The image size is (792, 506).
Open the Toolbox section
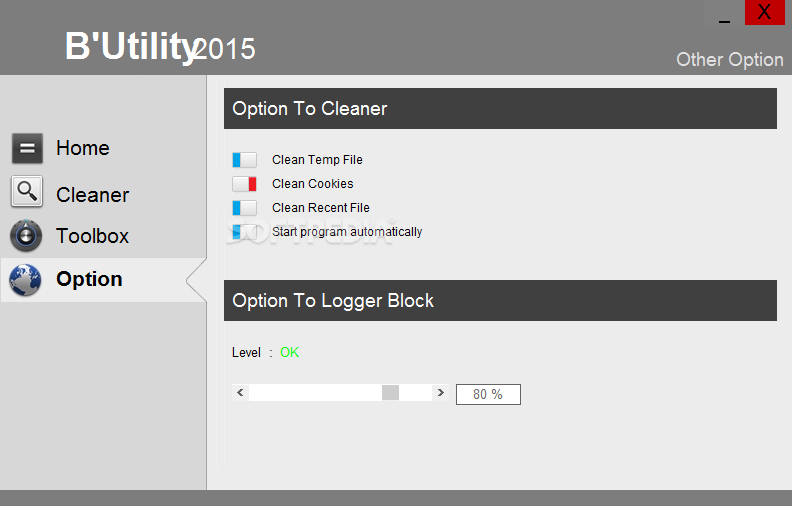click(x=92, y=236)
